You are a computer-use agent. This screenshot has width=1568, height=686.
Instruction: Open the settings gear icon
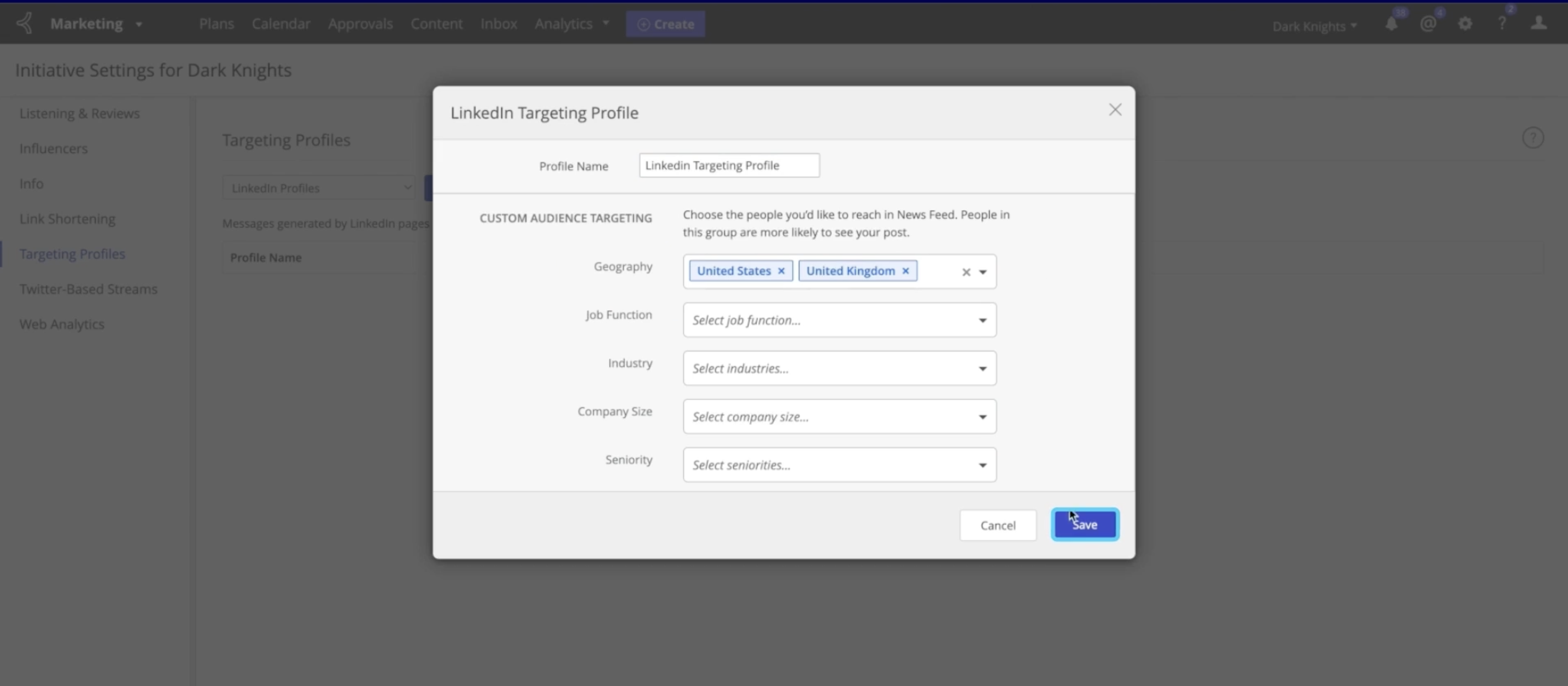pyautogui.click(x=1465, y=25)
